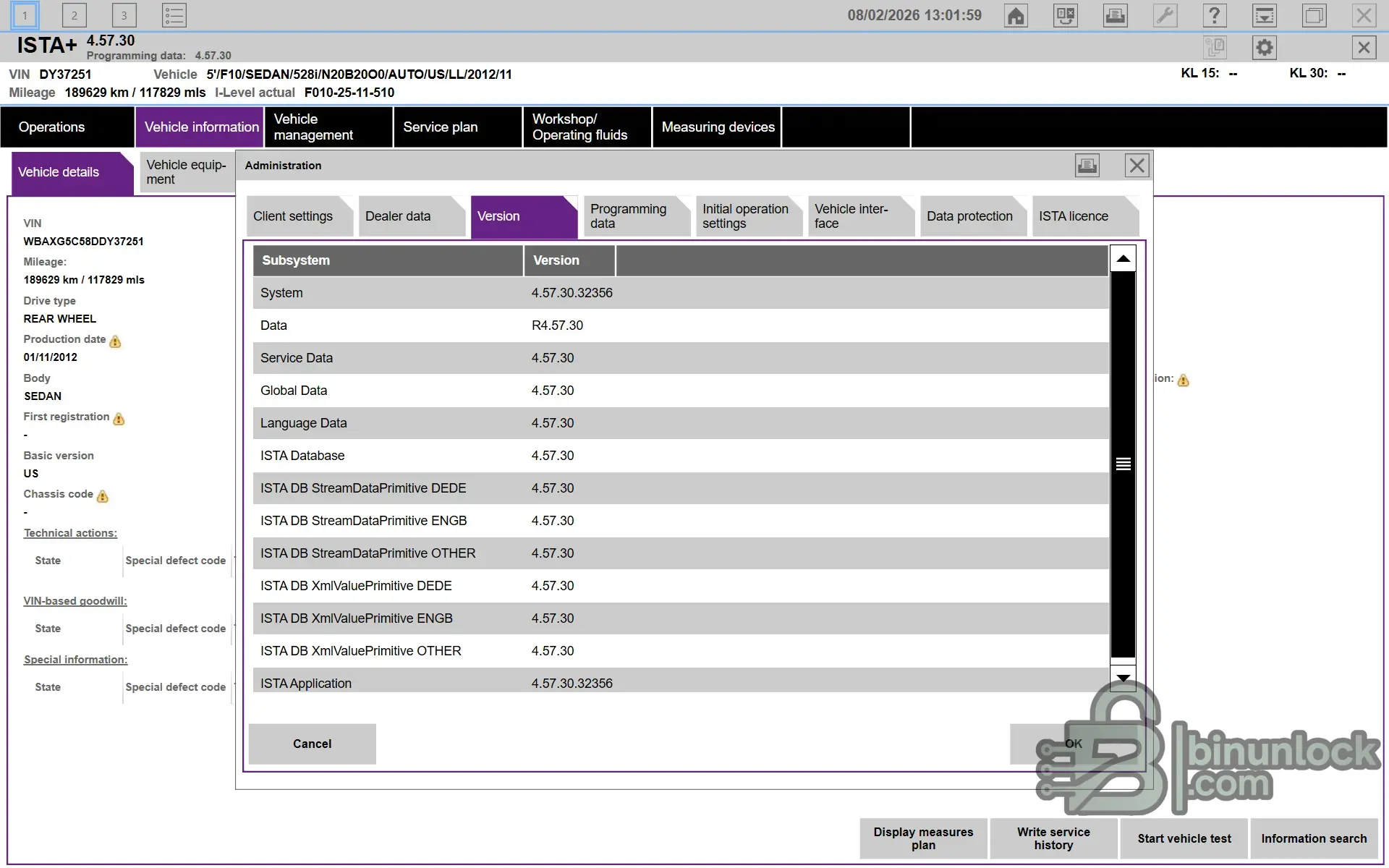Open the settings gear beside the ISTA+ header
This screenshot has width=1389, height=868.
click(1264, 47)
